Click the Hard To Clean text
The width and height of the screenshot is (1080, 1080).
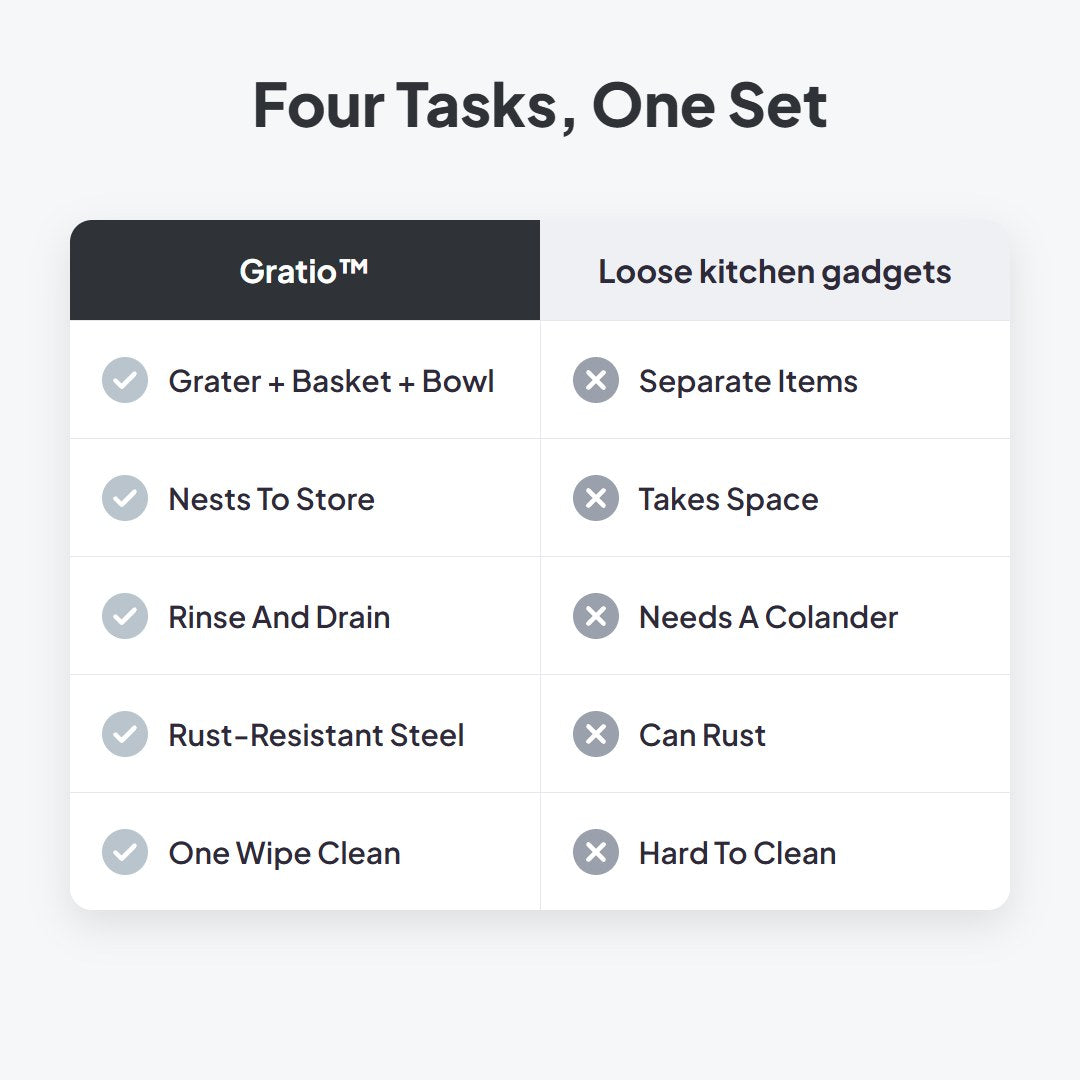click(738, 853)
